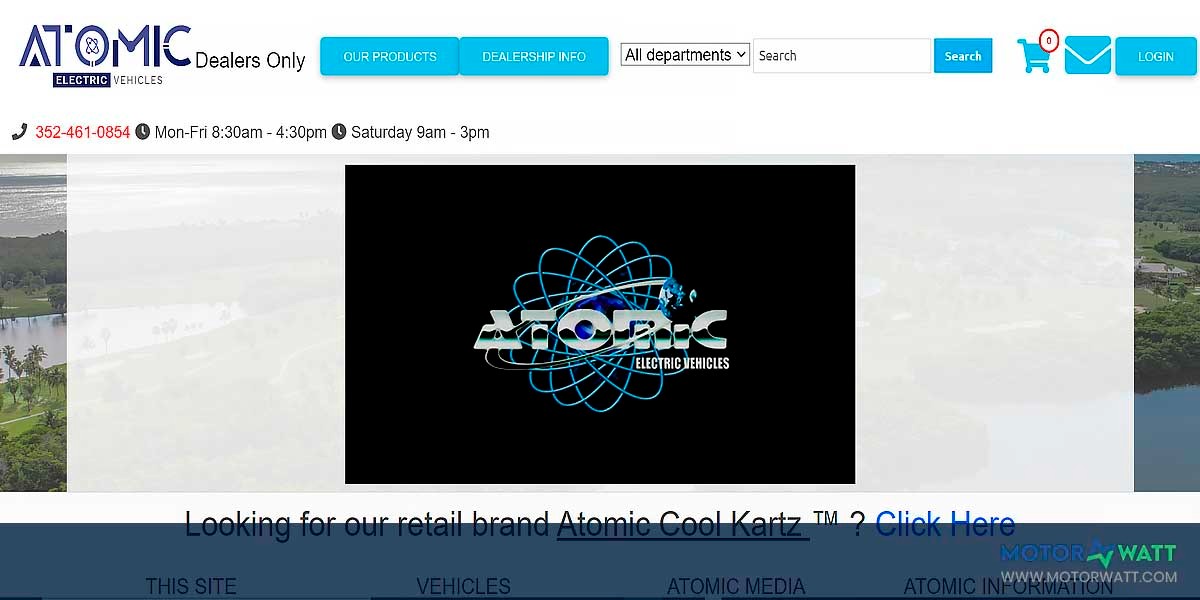Screen dimensions: 1200x600
Task: Open the Atomic Cool Kartz link
Action: point(680,523)
